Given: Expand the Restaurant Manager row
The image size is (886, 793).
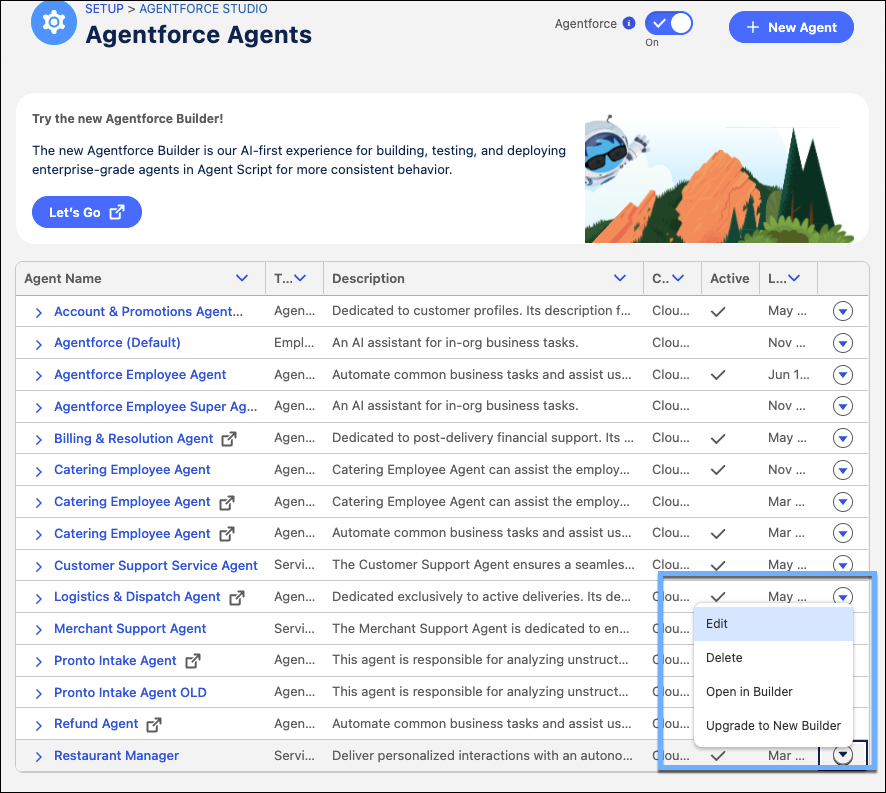Looking at the screenshot, I should tap(38, 756).
